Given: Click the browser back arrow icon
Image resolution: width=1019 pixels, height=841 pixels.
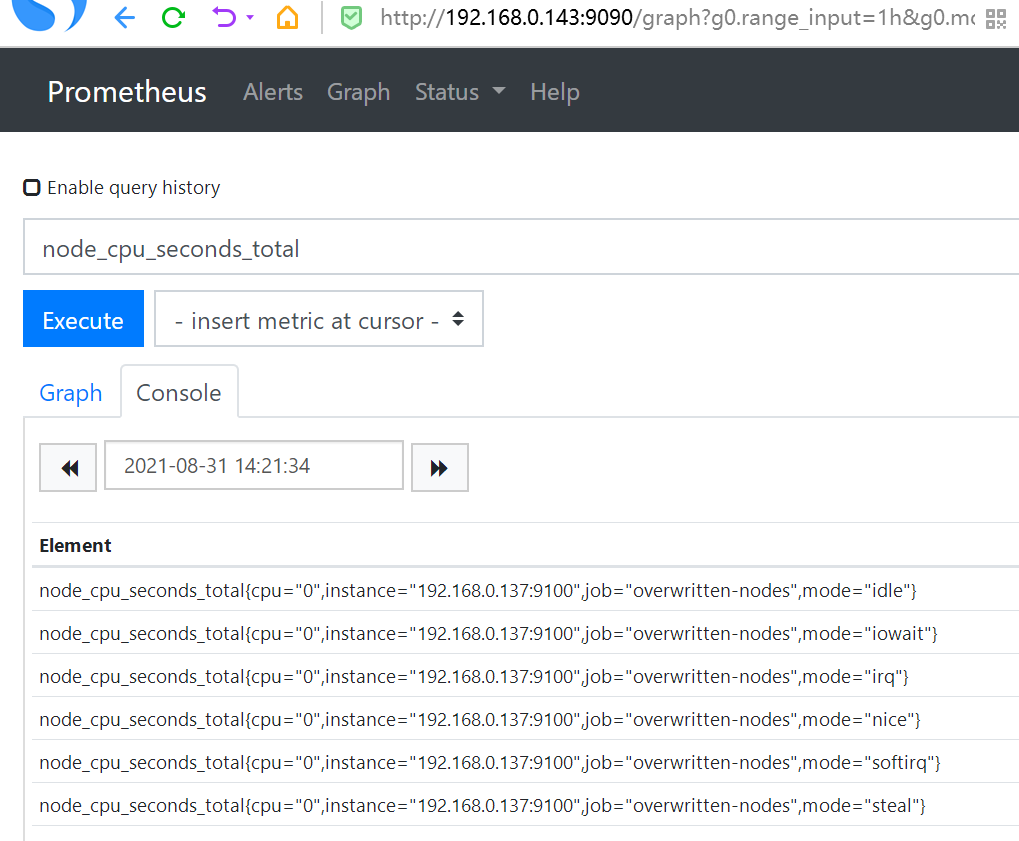Looking at the screenshot, I should 124,18.
